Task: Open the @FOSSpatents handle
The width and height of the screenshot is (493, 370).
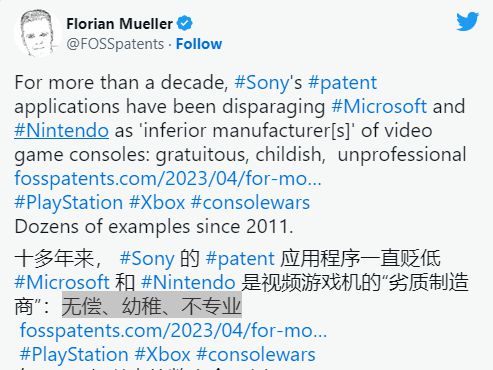Action: pos(115,44)
